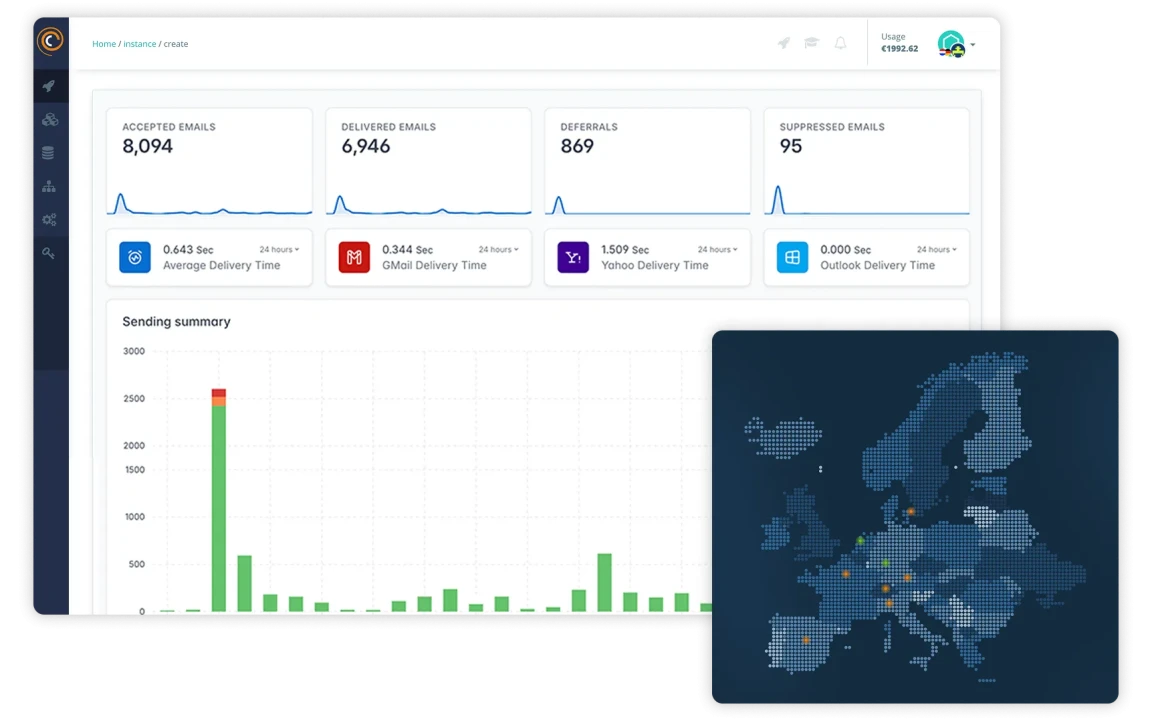Click the coins icon in the left sidebar
The width and height of the screenshot is (1152, 720).
50,119
